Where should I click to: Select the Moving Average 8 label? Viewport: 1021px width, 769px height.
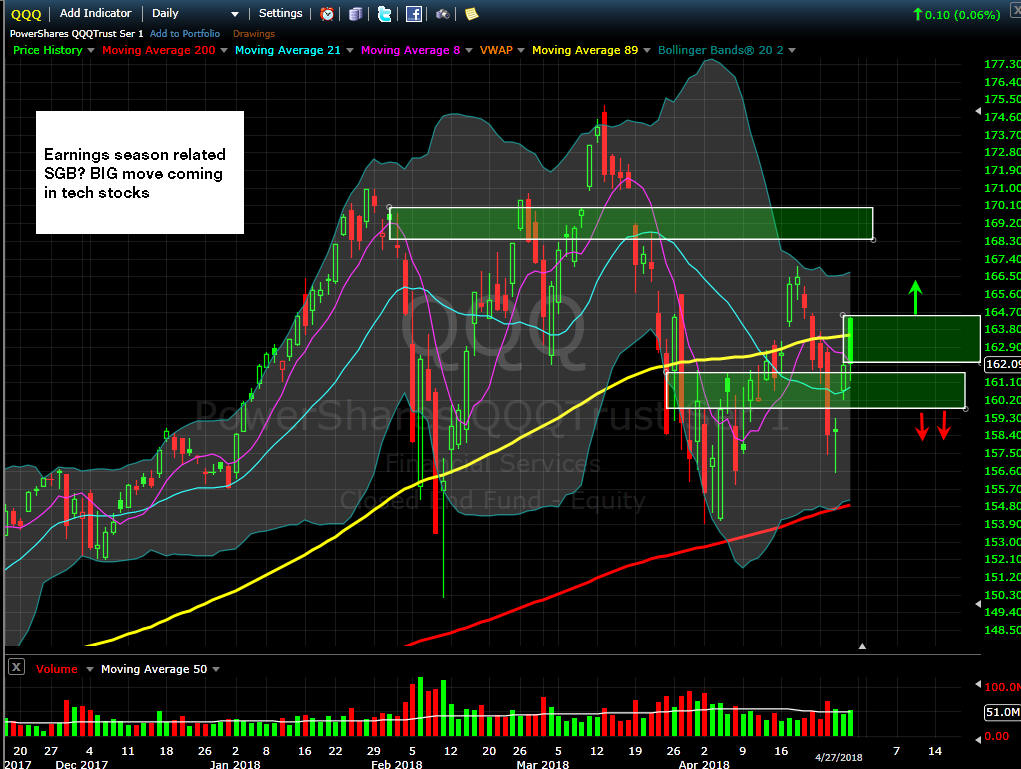click(410, 50)
